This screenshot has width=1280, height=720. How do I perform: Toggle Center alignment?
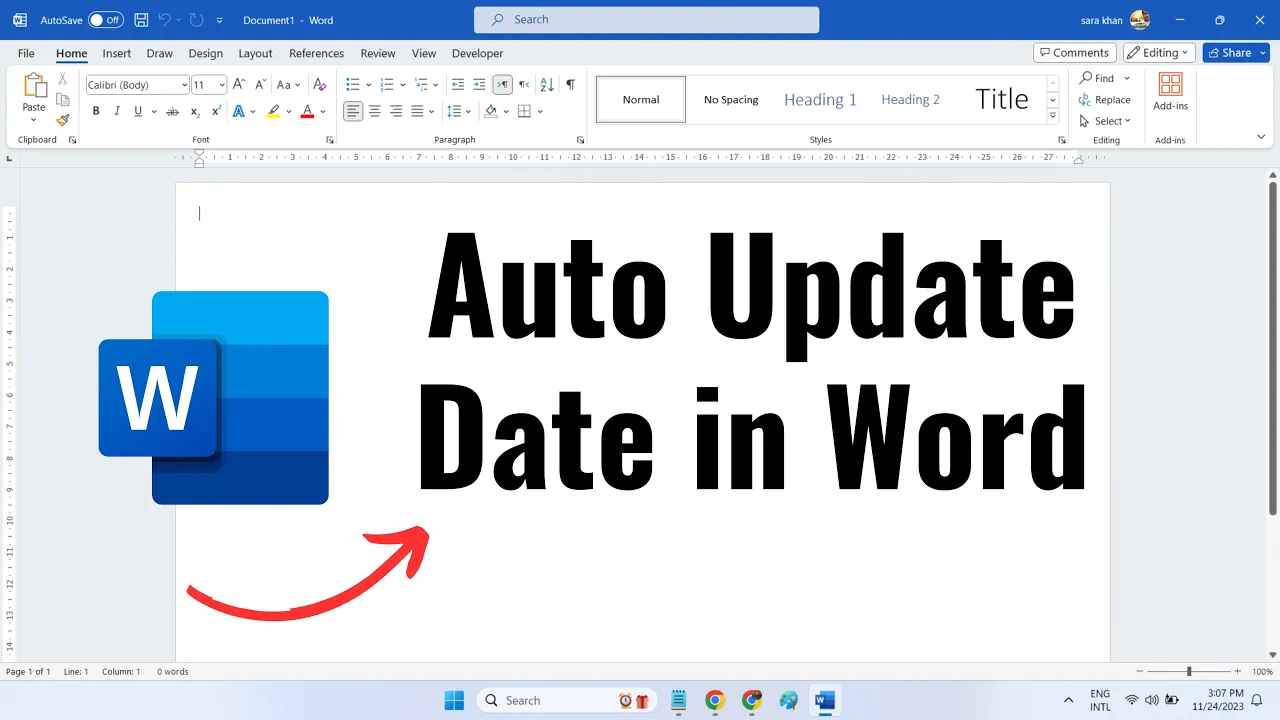click(x=375, y=111)
